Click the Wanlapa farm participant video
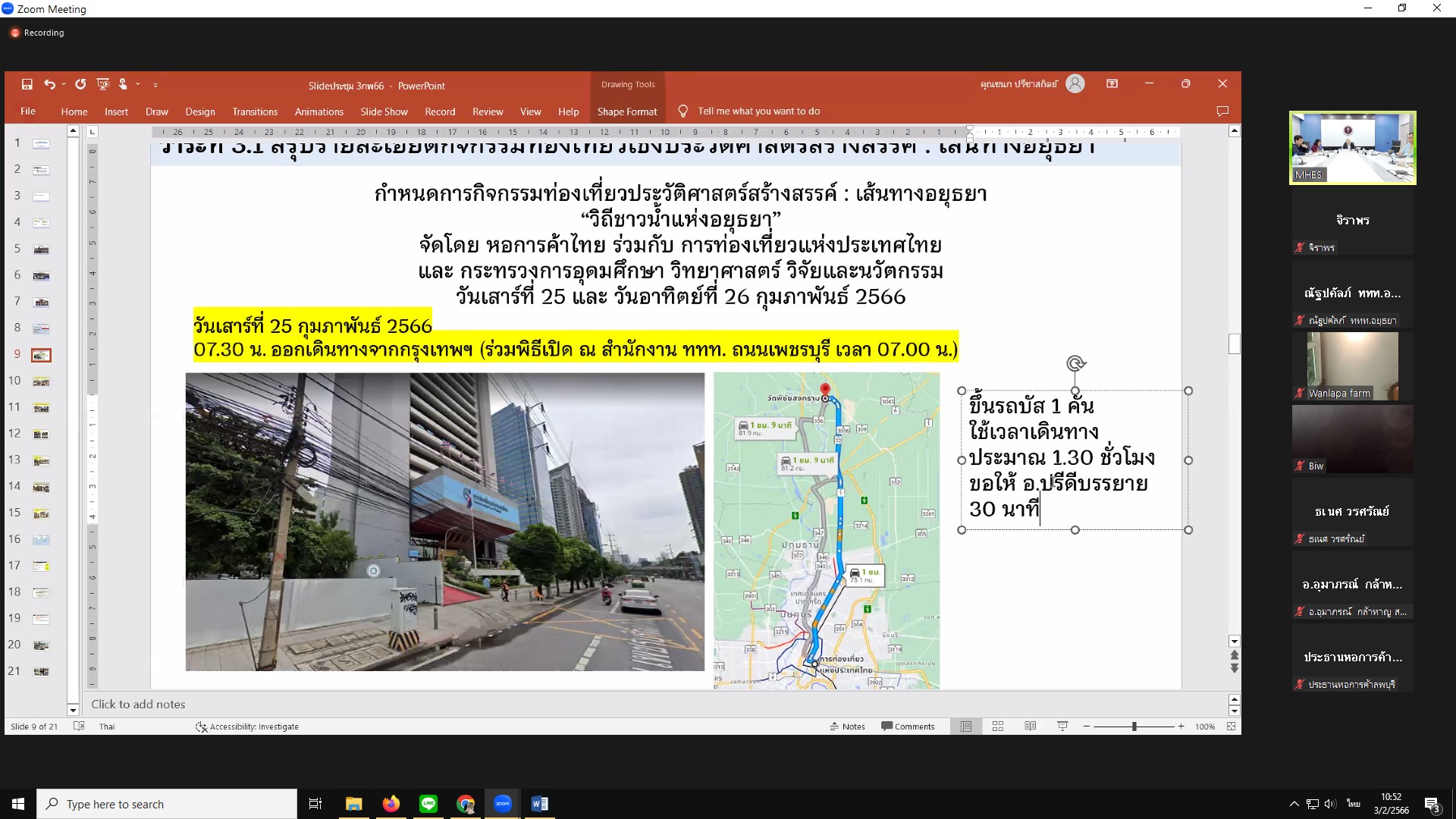Viewport: 1456px width, 819px height. click(1353, 366)
